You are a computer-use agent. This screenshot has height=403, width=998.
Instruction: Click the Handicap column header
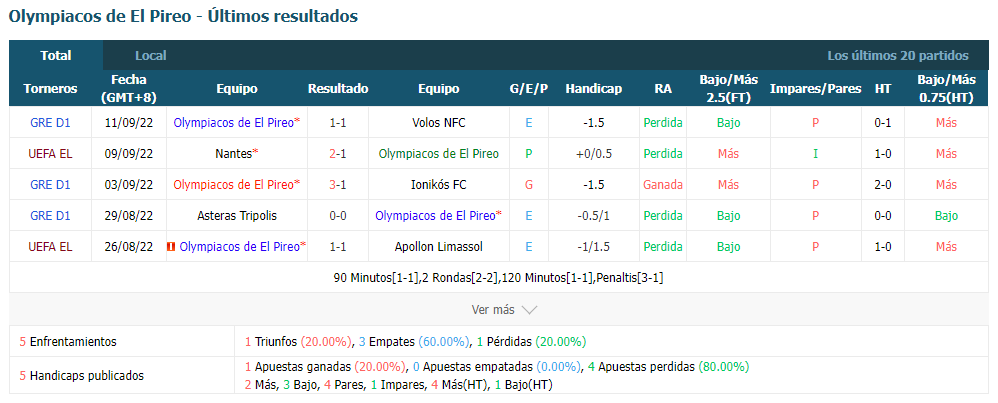point(593,88)
